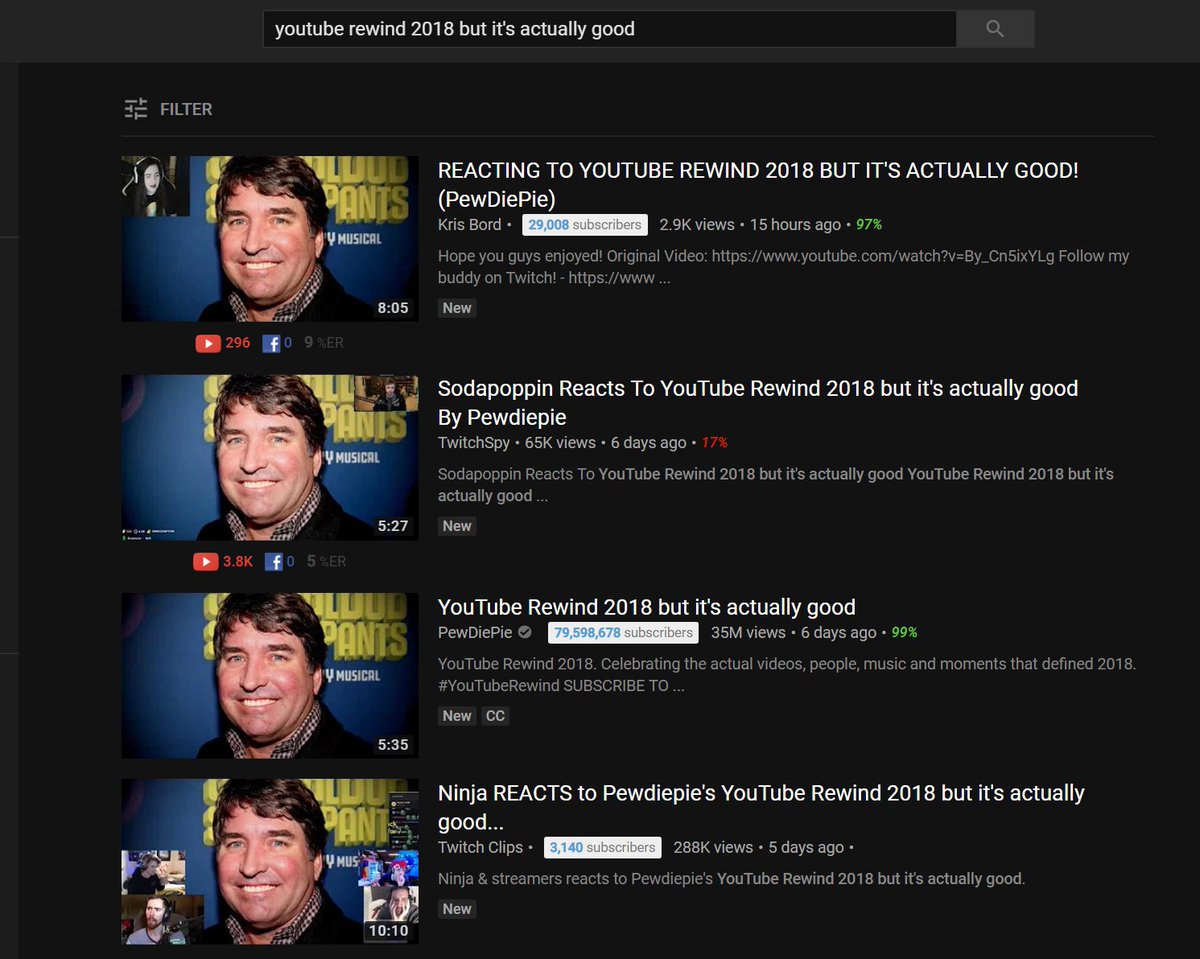Viewport: 1200px width, 959px height.
Task: Click the 65K views text
Action: click(560, 442)
